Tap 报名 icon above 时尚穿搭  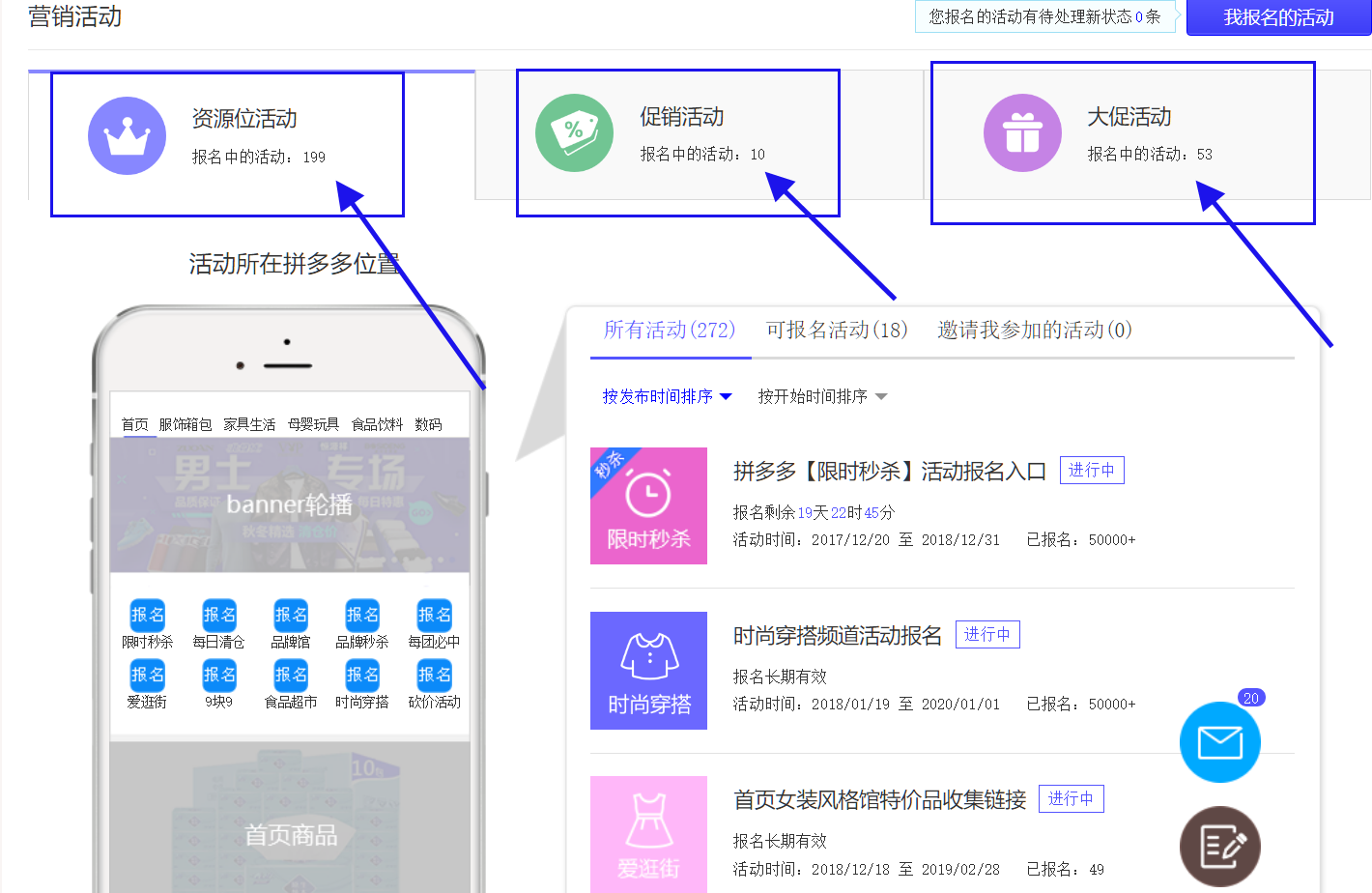tap(362, 676)
